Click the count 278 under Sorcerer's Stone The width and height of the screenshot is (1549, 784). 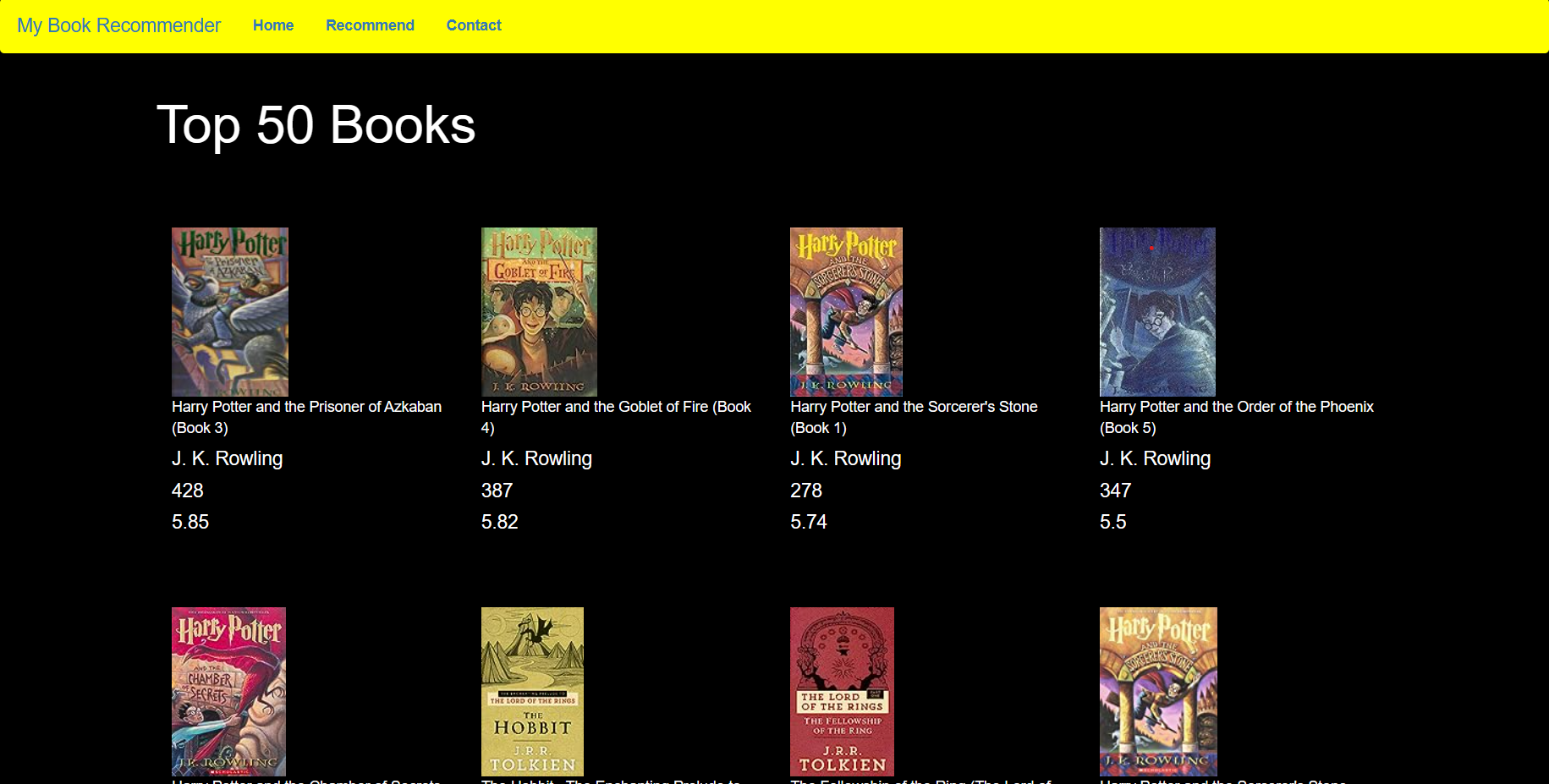pyautogui.click(x=805, y=491)
